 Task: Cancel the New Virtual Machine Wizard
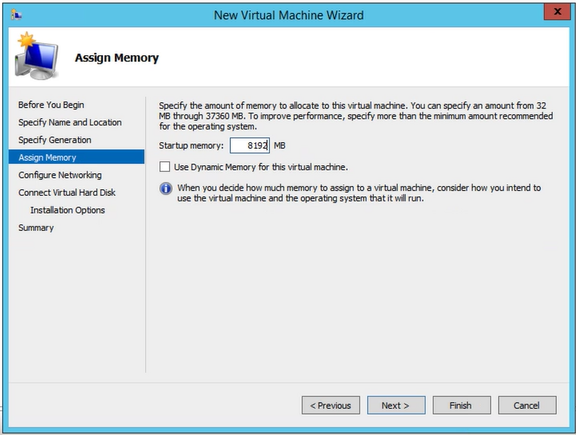(527, 405)
